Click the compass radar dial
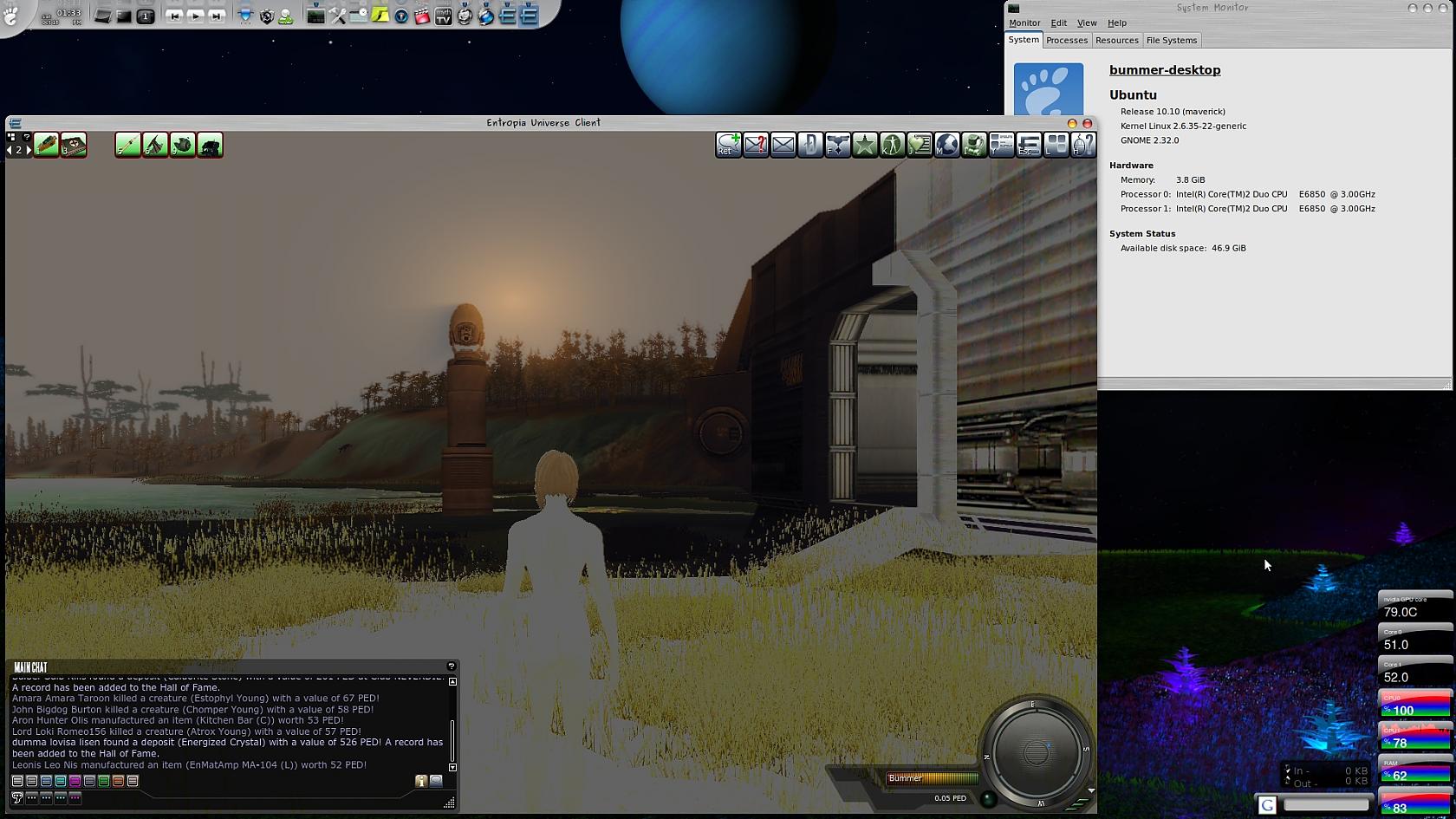 (x=1036, y=752)
